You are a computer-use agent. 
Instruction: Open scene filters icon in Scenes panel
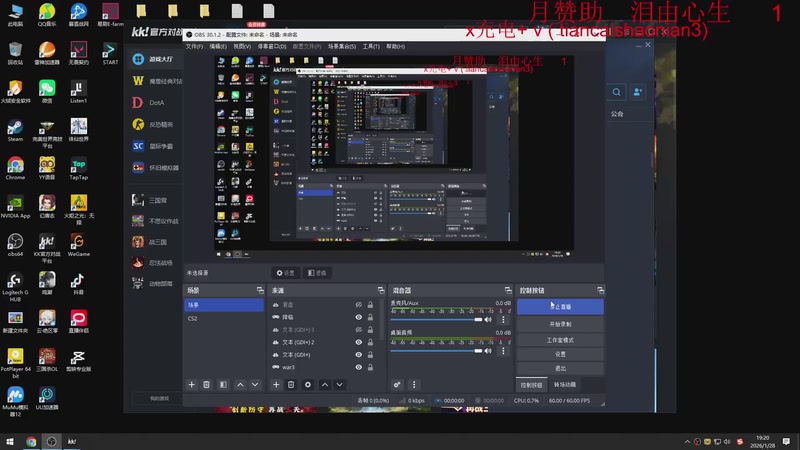click(x=223, y=385)
